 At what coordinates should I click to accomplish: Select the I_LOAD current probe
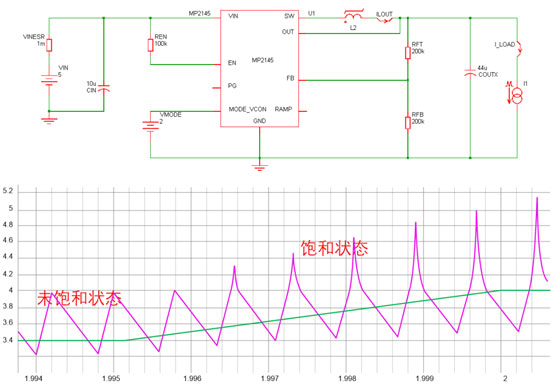pos(519,48)
